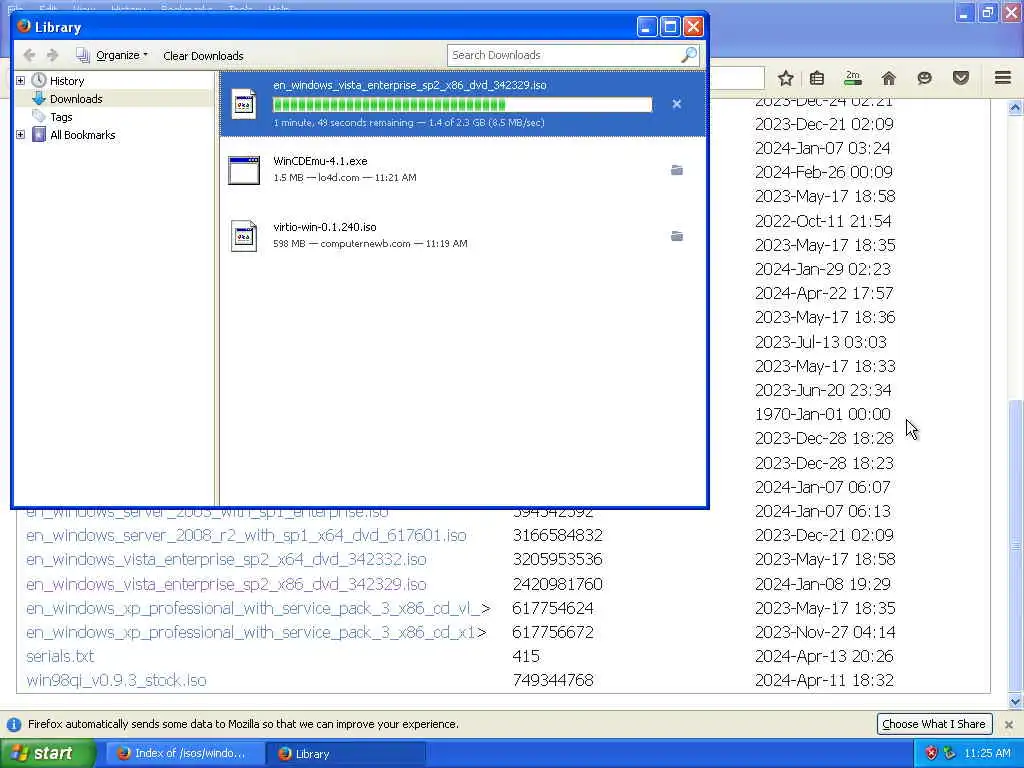Click the network tray icon
Image resolution: width=1024 pixels, height=768 pixels.
click(950, 753)
